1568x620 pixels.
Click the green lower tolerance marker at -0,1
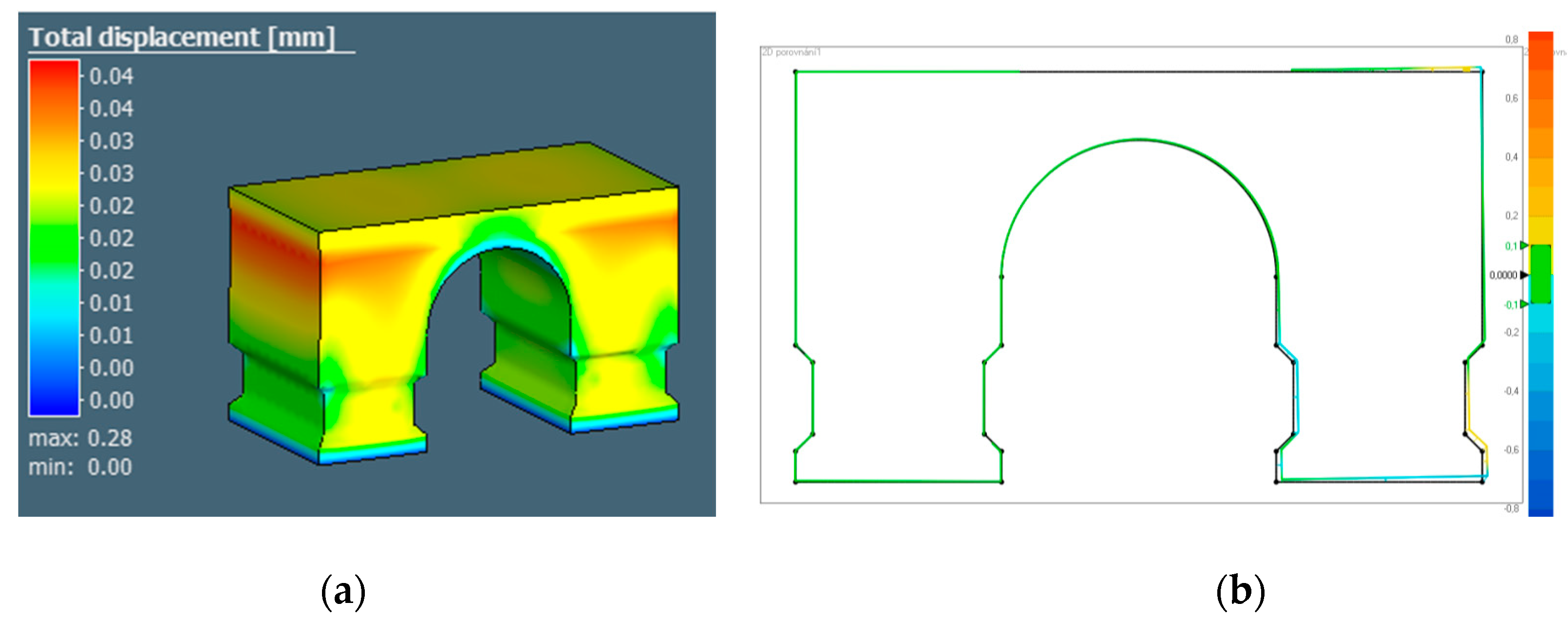coord(1524,303)
